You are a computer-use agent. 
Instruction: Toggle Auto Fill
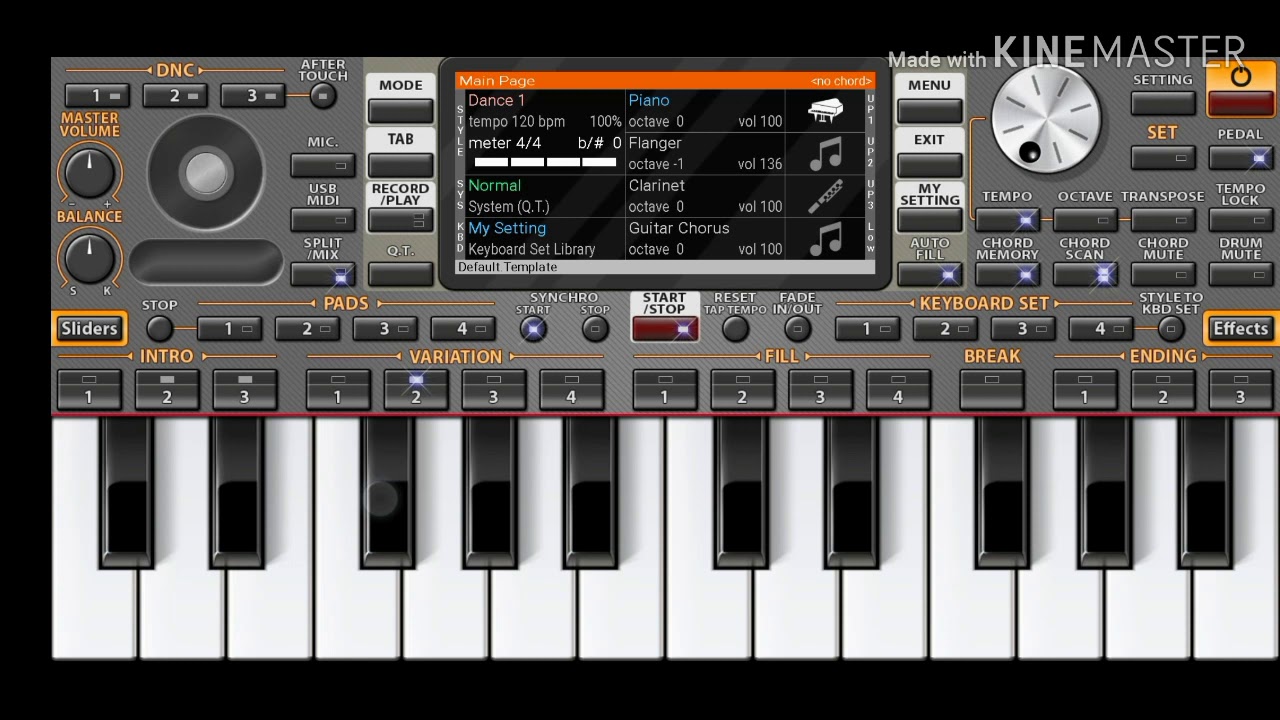(x=929, y=274)
